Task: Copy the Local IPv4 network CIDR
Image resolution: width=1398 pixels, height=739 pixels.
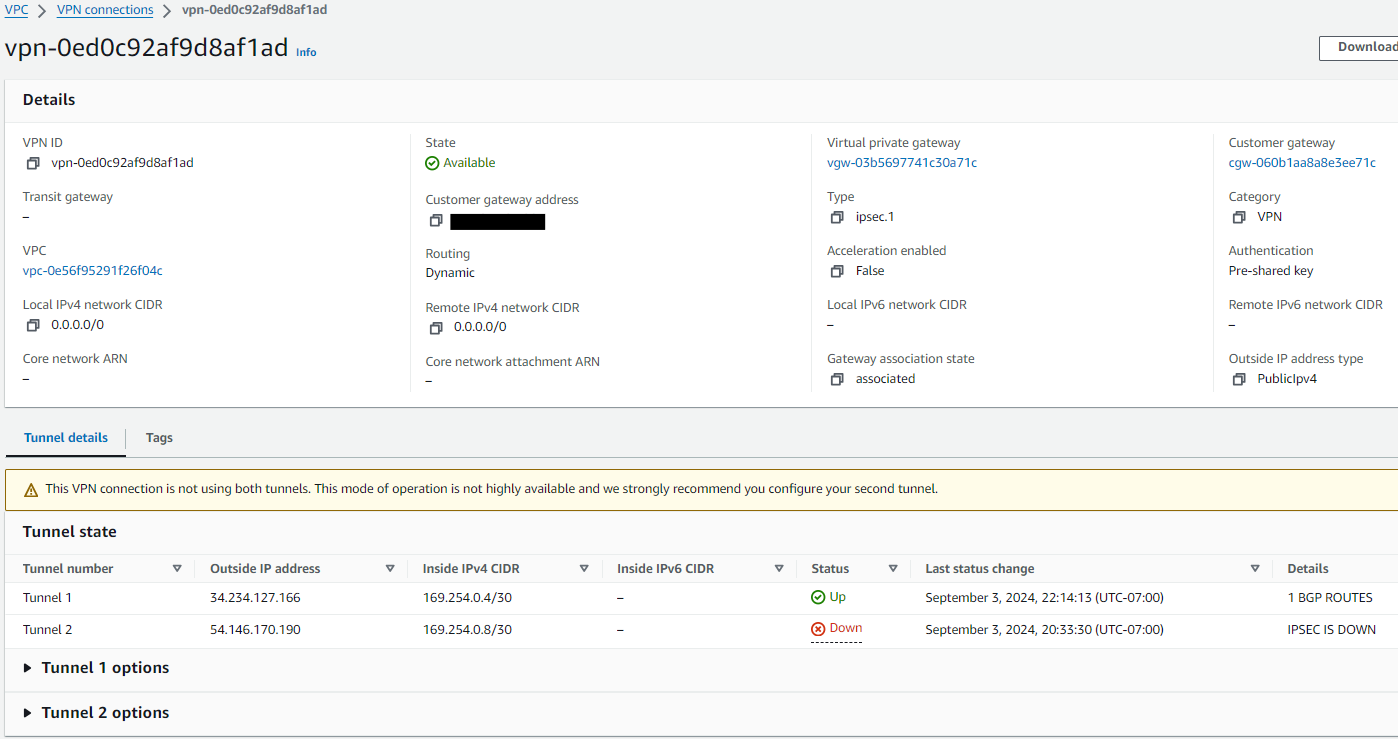Action: click(x=33, y=325)
